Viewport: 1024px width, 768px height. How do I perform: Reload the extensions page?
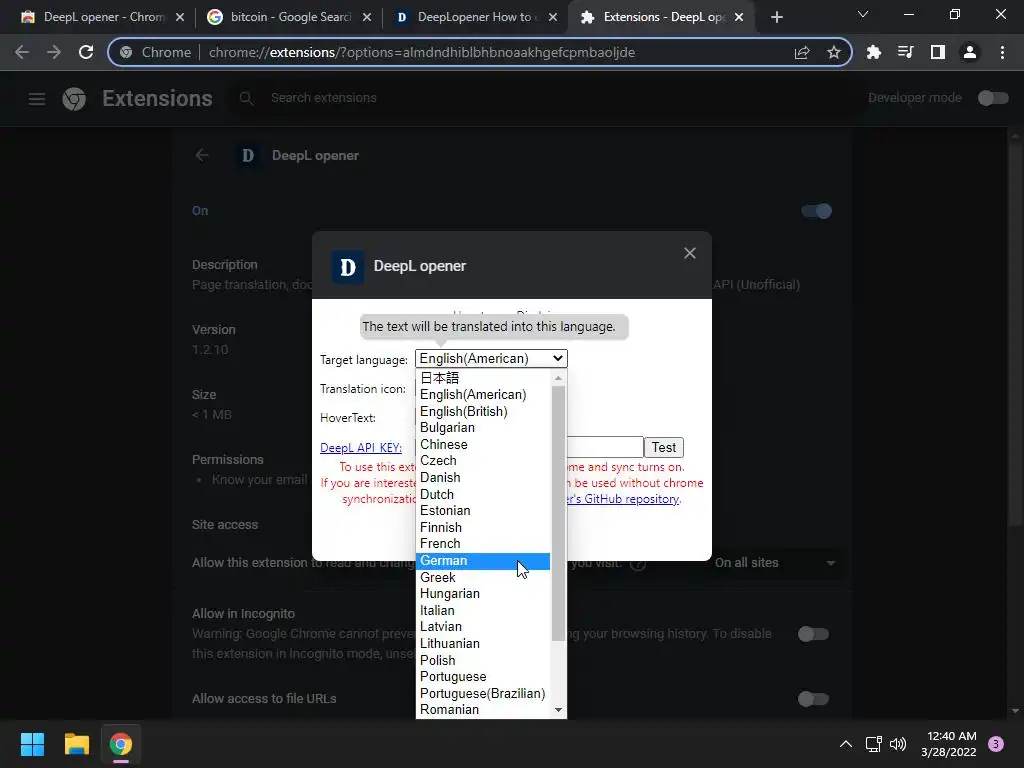(86, 52)
